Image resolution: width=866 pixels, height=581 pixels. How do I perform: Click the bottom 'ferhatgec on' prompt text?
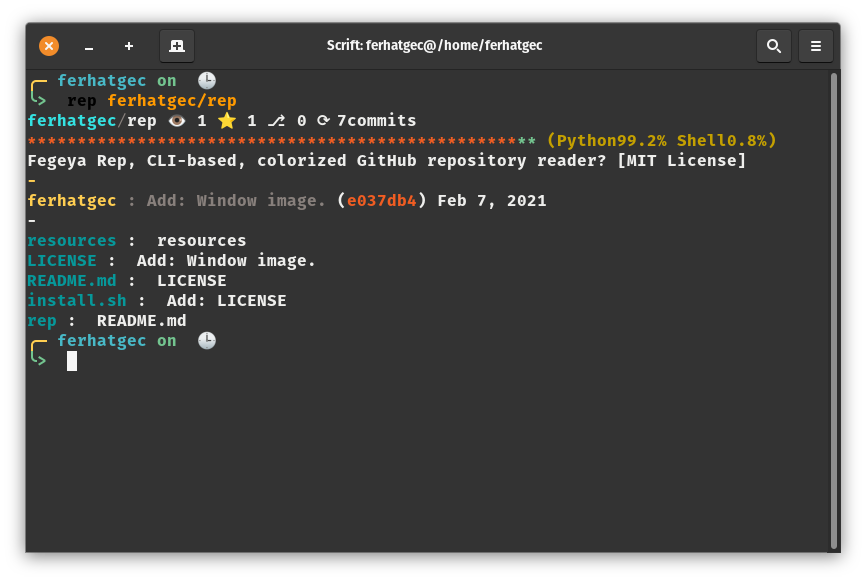(117, 341)
